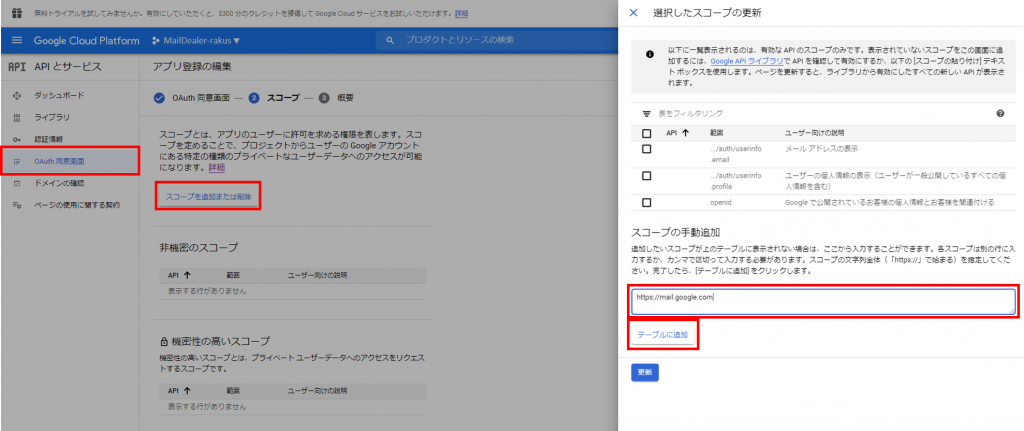Click the key icon for 認証情報
Viewport: 1024px width, 431px height.
pyautogui.click(x=17, y=139)
